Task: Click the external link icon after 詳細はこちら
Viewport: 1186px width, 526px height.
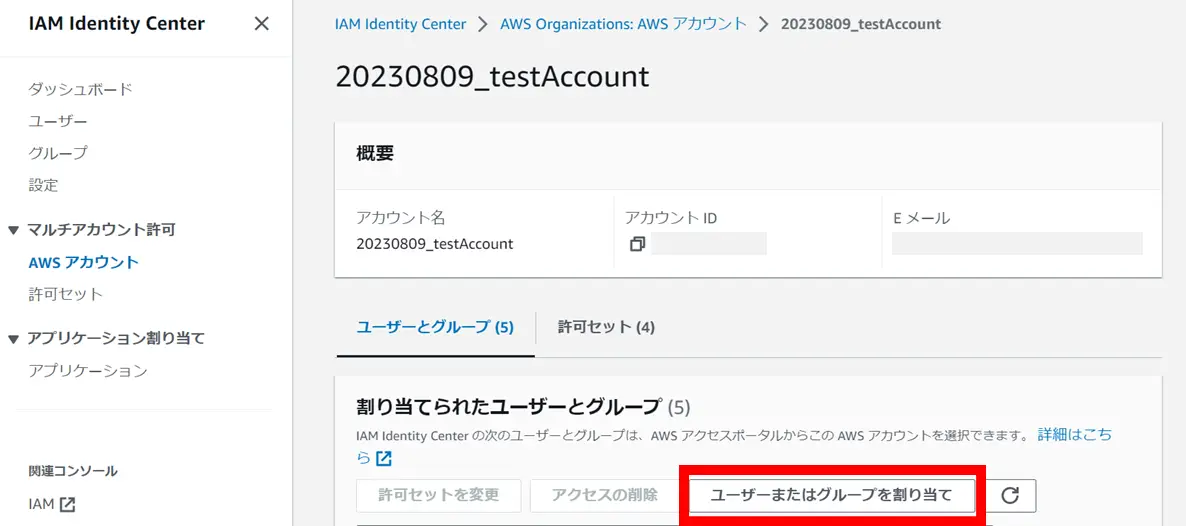Action: point(384,459)
